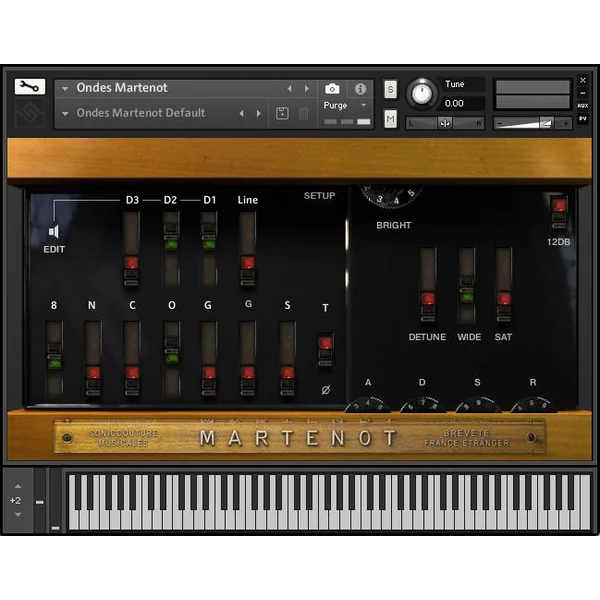
Task: Increase volume with plus button
Action: tap(566, 123)
